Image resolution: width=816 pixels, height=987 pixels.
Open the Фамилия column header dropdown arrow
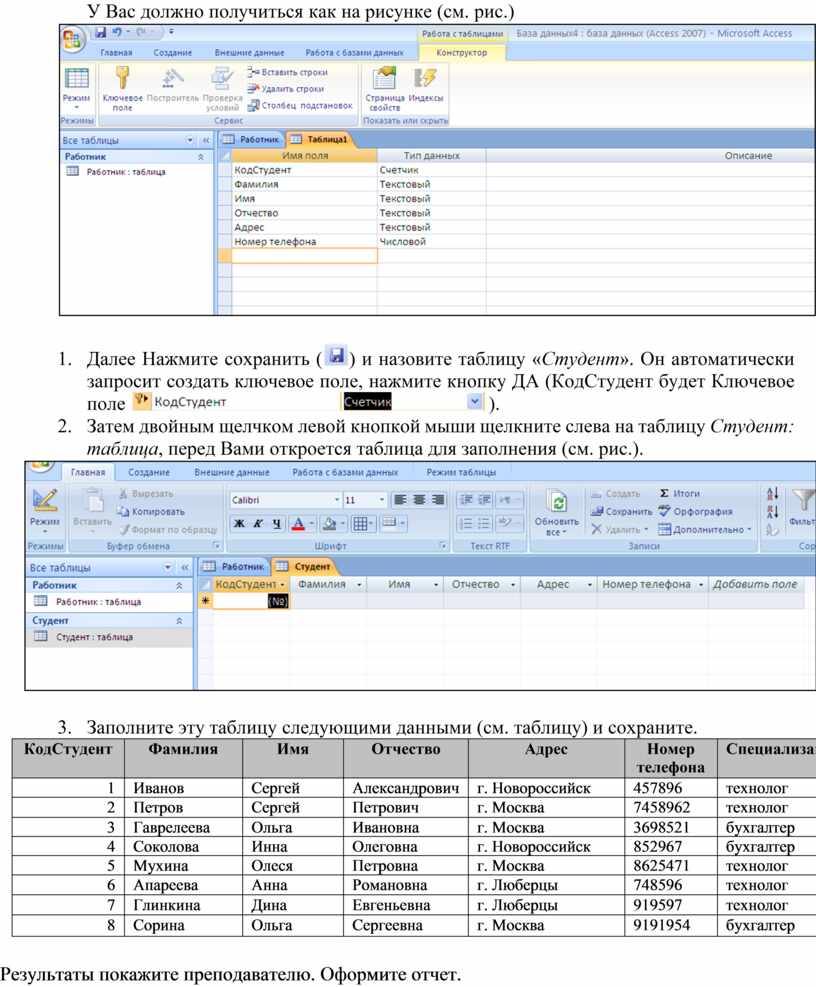[359, 585]
